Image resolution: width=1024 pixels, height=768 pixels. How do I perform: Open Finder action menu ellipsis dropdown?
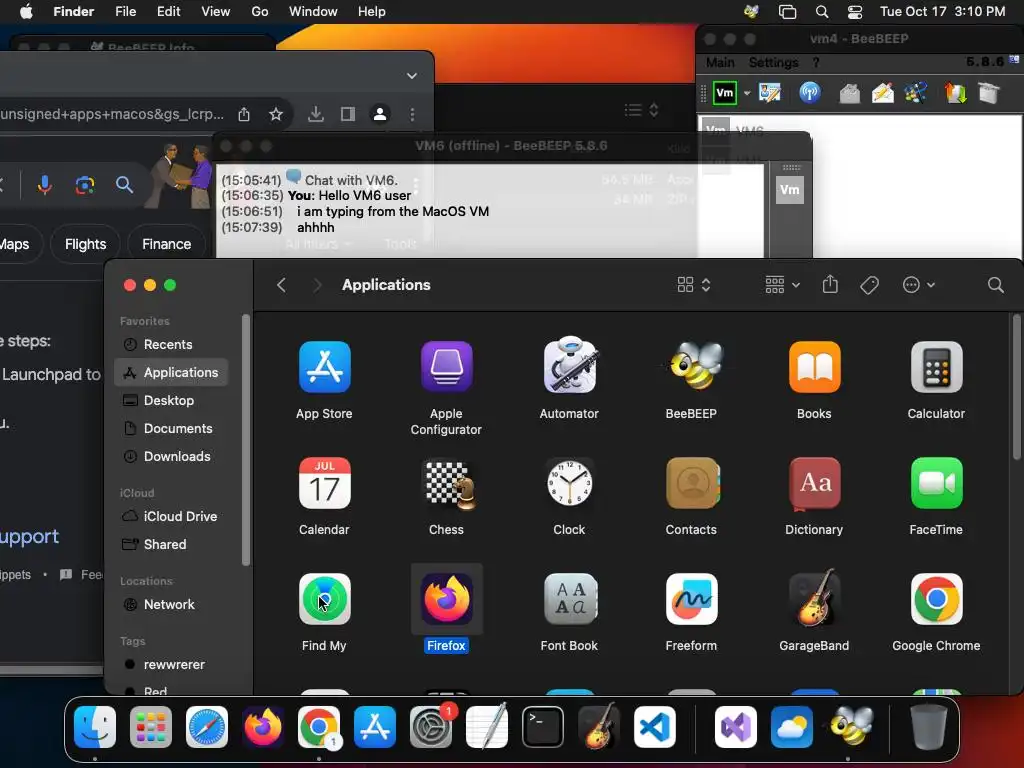click(x=919, y=285)
